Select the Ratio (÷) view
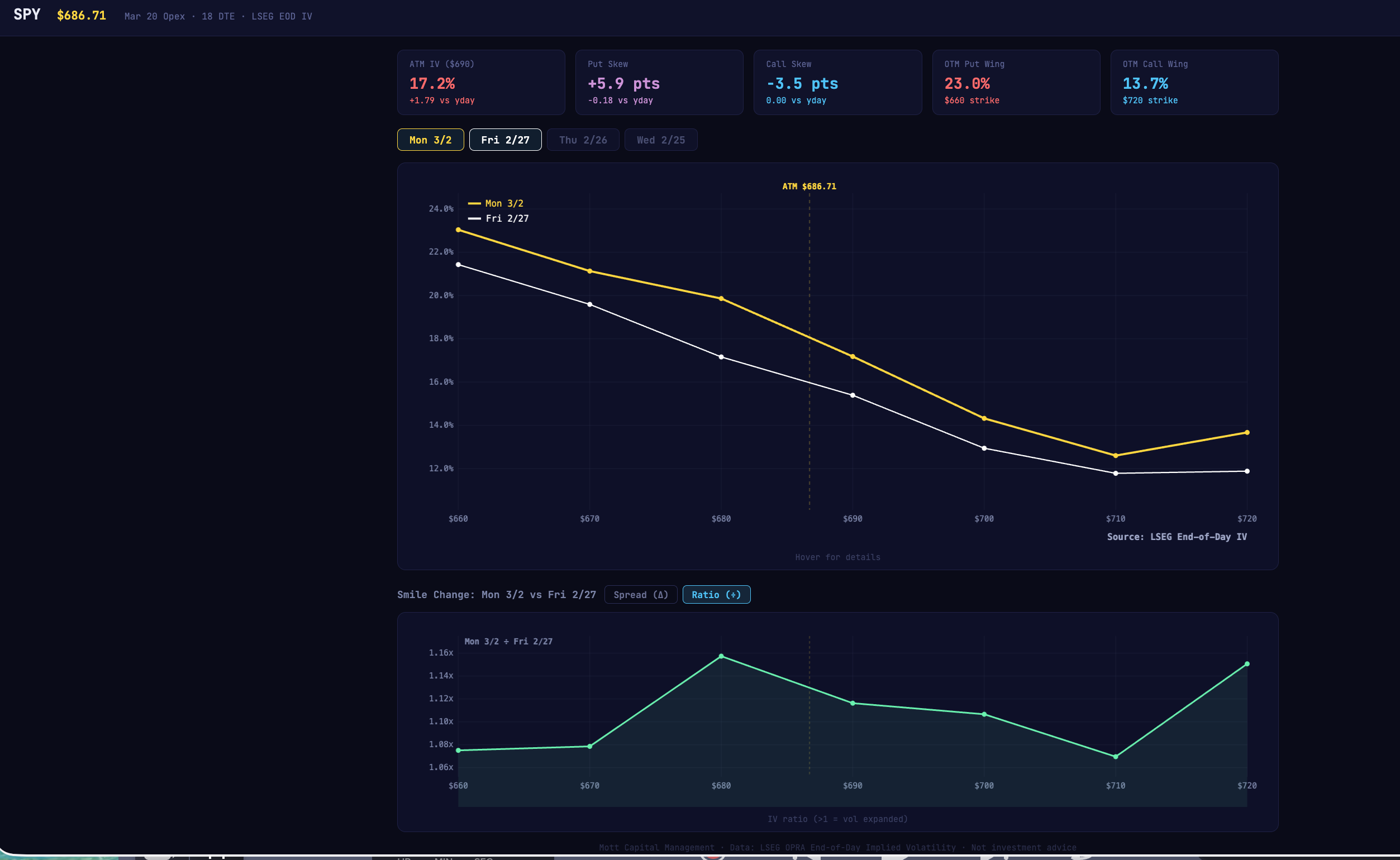Viewport: 1400px width, 860px height. click(x=716, y=594)
